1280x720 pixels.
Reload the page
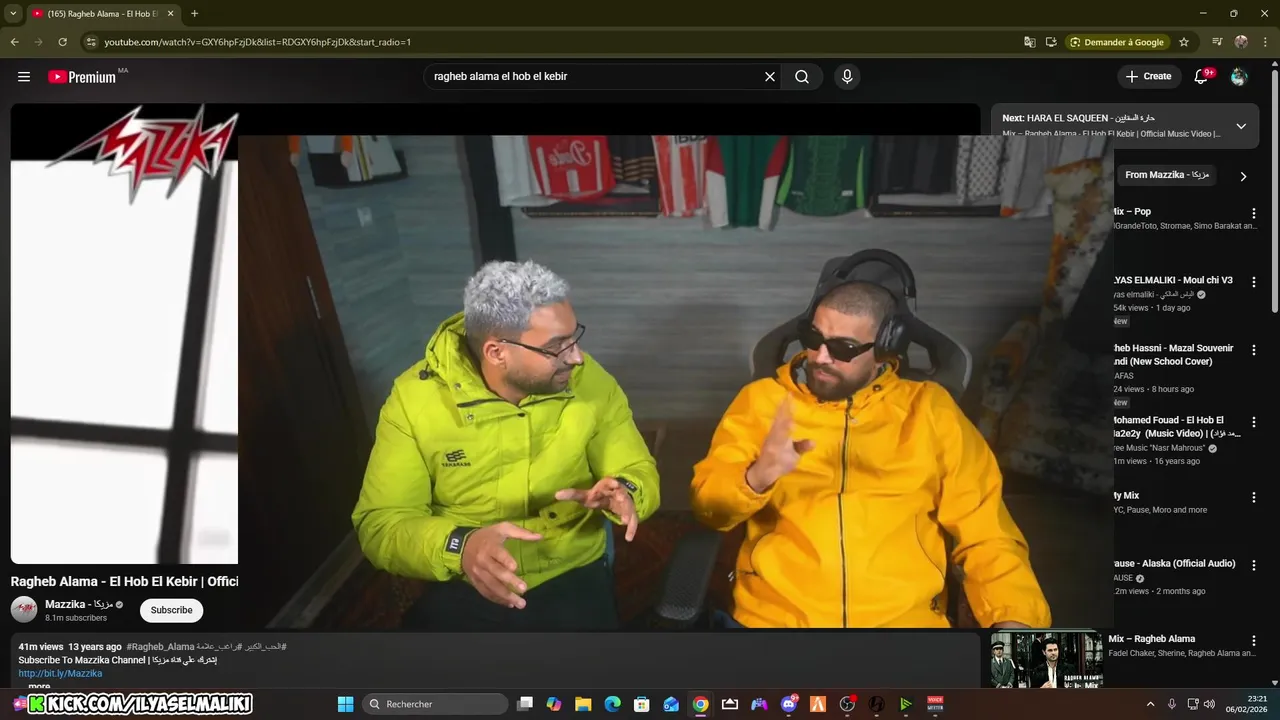[x=62, y=42]
